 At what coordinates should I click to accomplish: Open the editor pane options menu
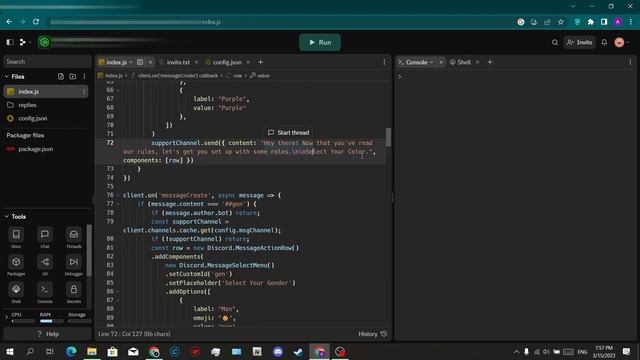point(384,62)
